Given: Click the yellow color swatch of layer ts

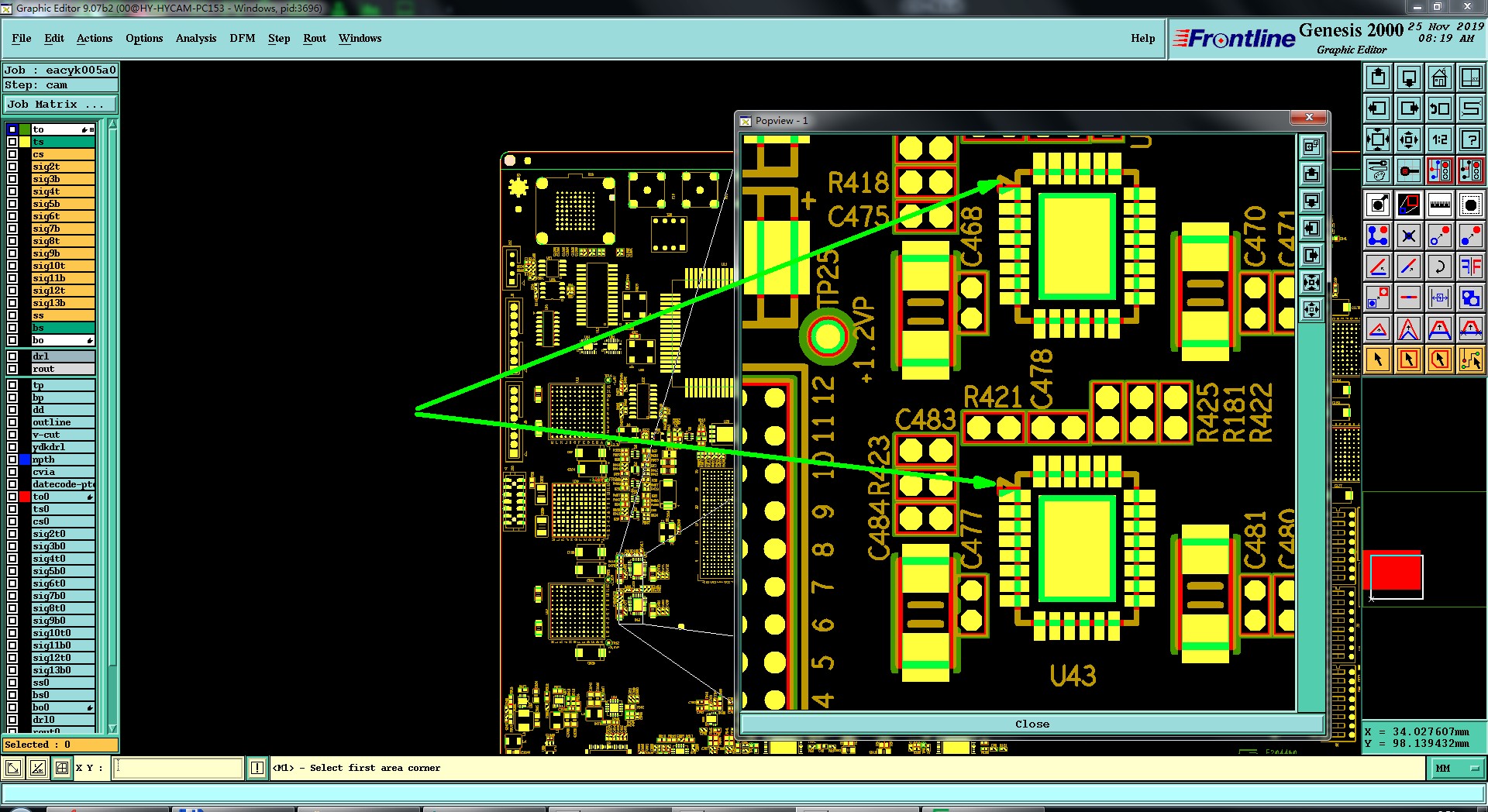Looking at the screenshot, I should [25, 142].
